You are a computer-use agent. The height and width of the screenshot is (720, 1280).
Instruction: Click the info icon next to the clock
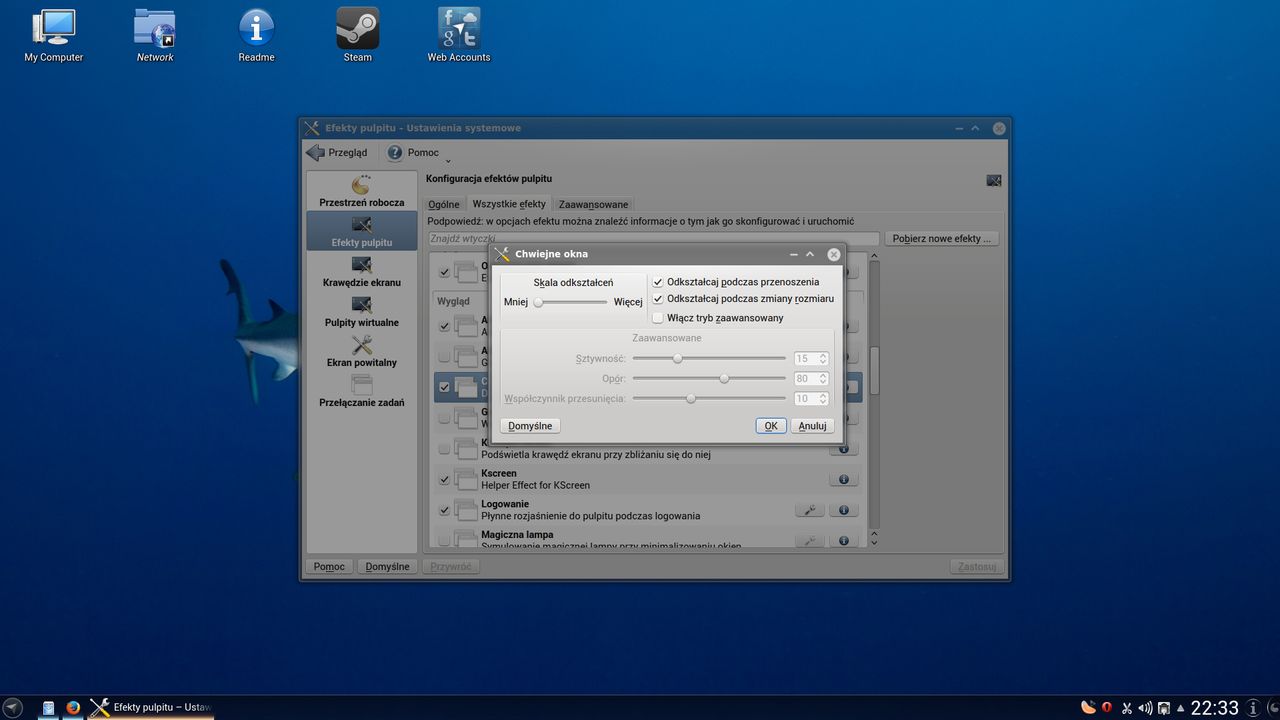[1253, 708]
